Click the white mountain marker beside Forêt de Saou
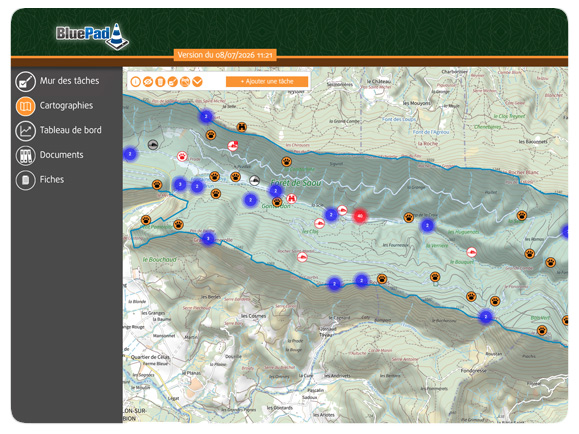579x434 pixels. (x=254, y=180)
